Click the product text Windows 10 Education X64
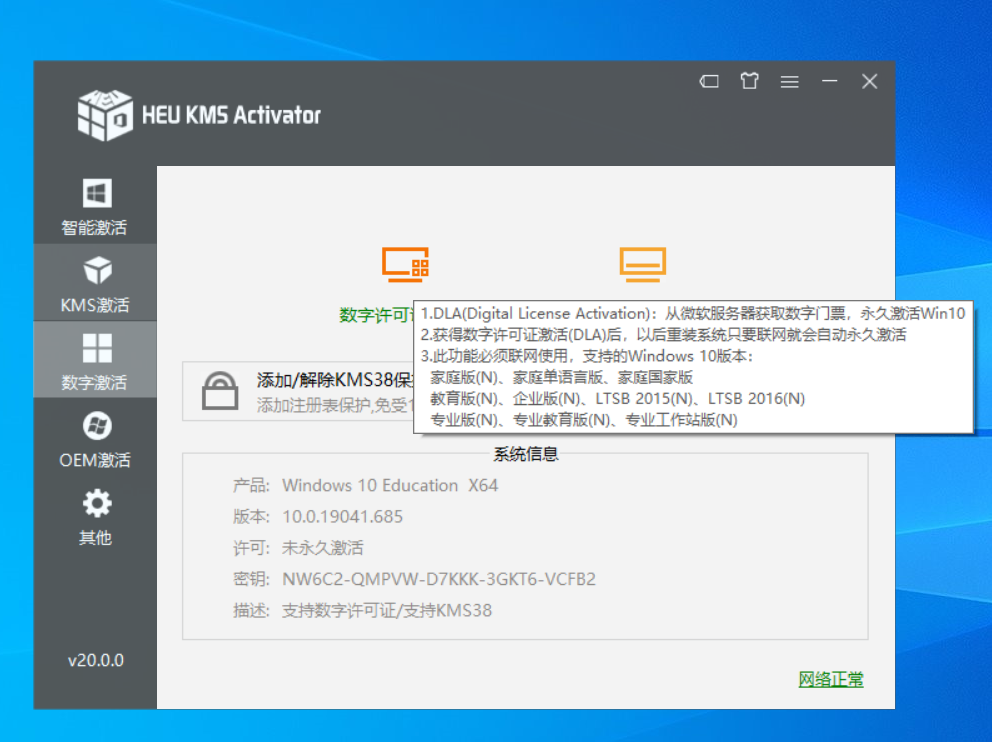 [x=390, y=486]
